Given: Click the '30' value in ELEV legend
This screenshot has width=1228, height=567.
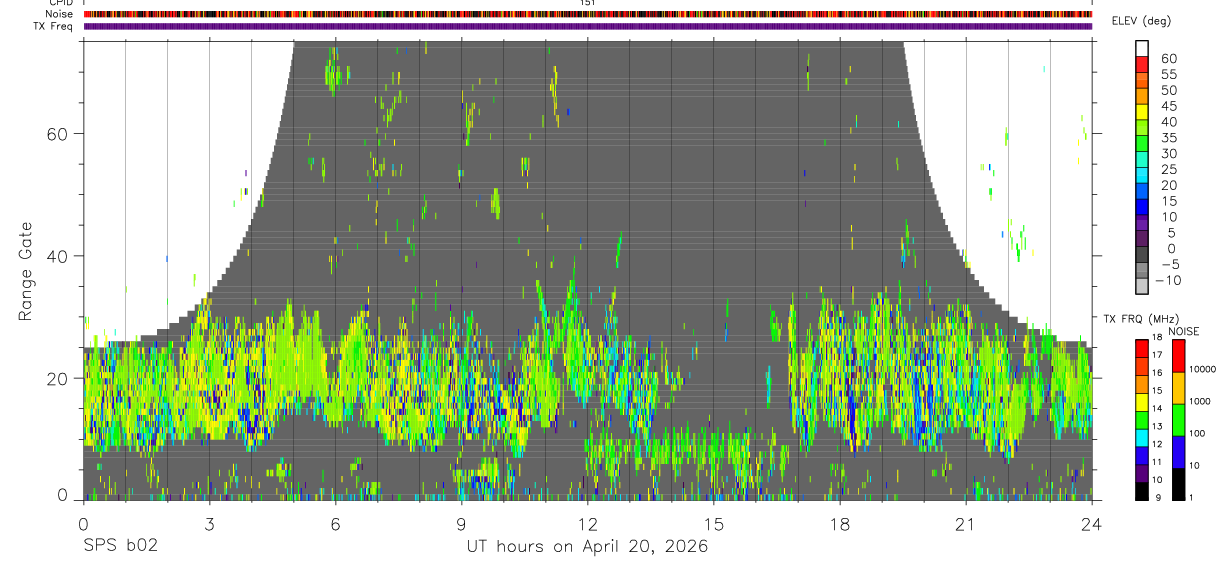Looking at the screenshot, I should pos(1169,154).
